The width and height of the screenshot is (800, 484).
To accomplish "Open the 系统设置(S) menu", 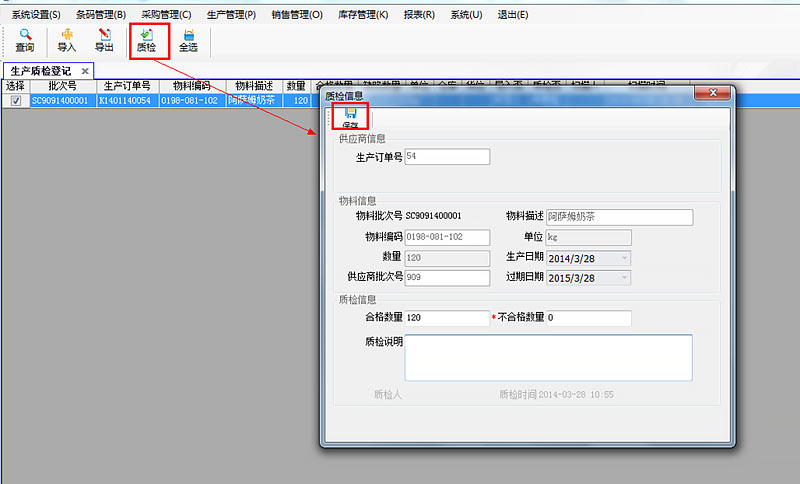I will pos(36,15).
